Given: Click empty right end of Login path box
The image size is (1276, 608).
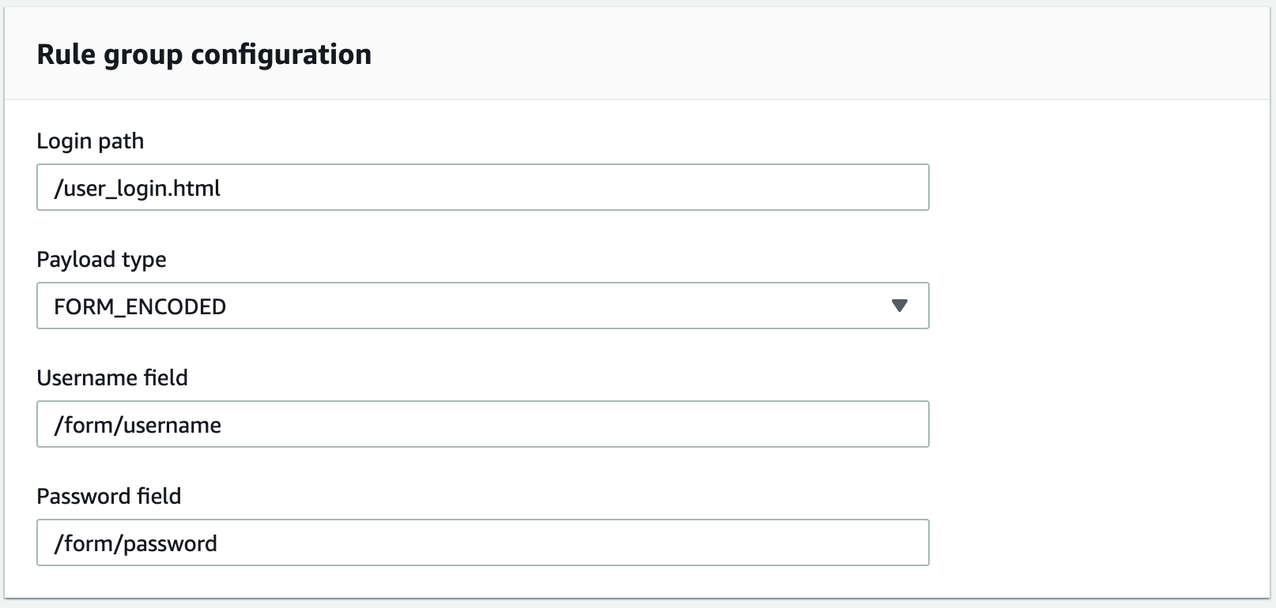Looking at the screenshot, I should pyautogui.click(x=850, y=188).
